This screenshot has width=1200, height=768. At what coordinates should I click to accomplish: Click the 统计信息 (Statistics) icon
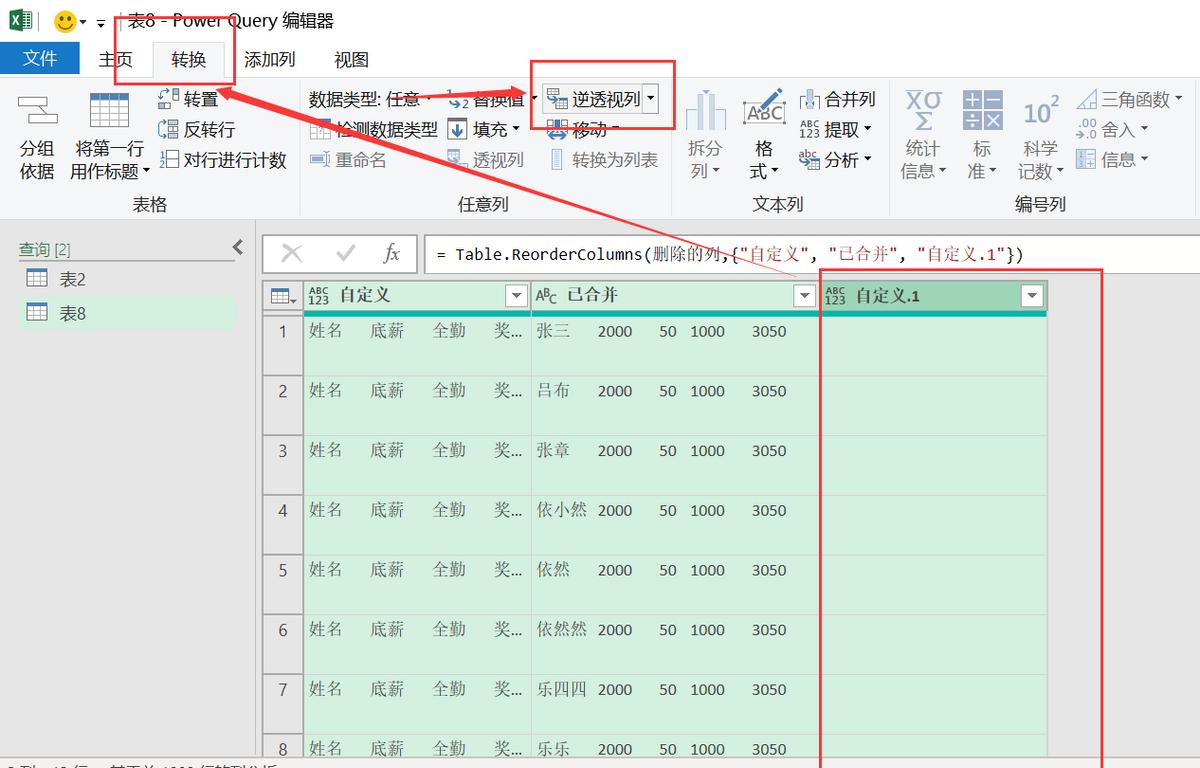[921, 130]
